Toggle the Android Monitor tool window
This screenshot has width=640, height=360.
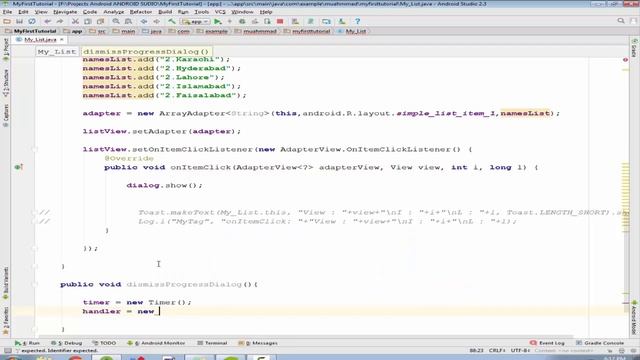tap(156, 343)
